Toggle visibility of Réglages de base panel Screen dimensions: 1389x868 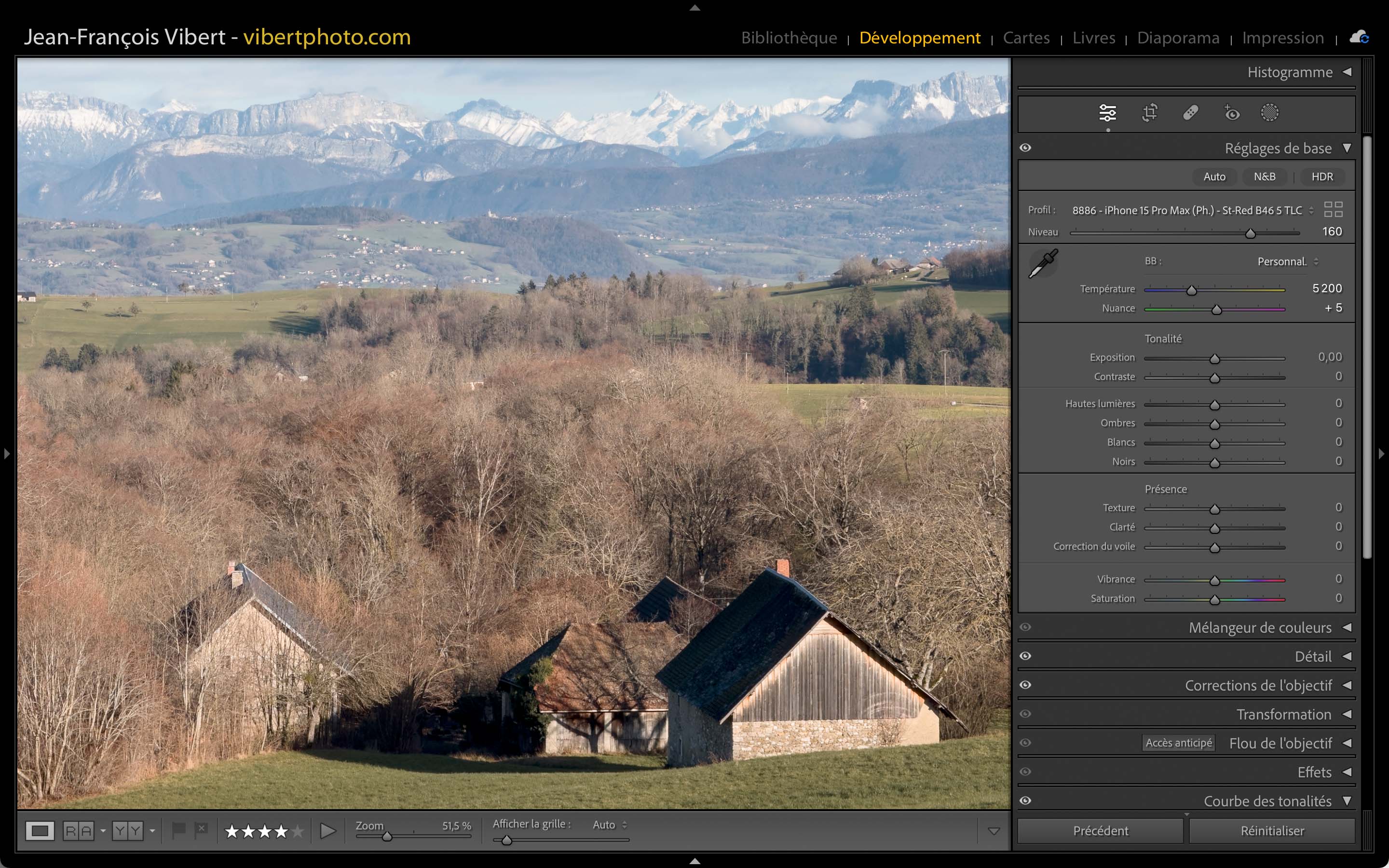[1026, 148]
